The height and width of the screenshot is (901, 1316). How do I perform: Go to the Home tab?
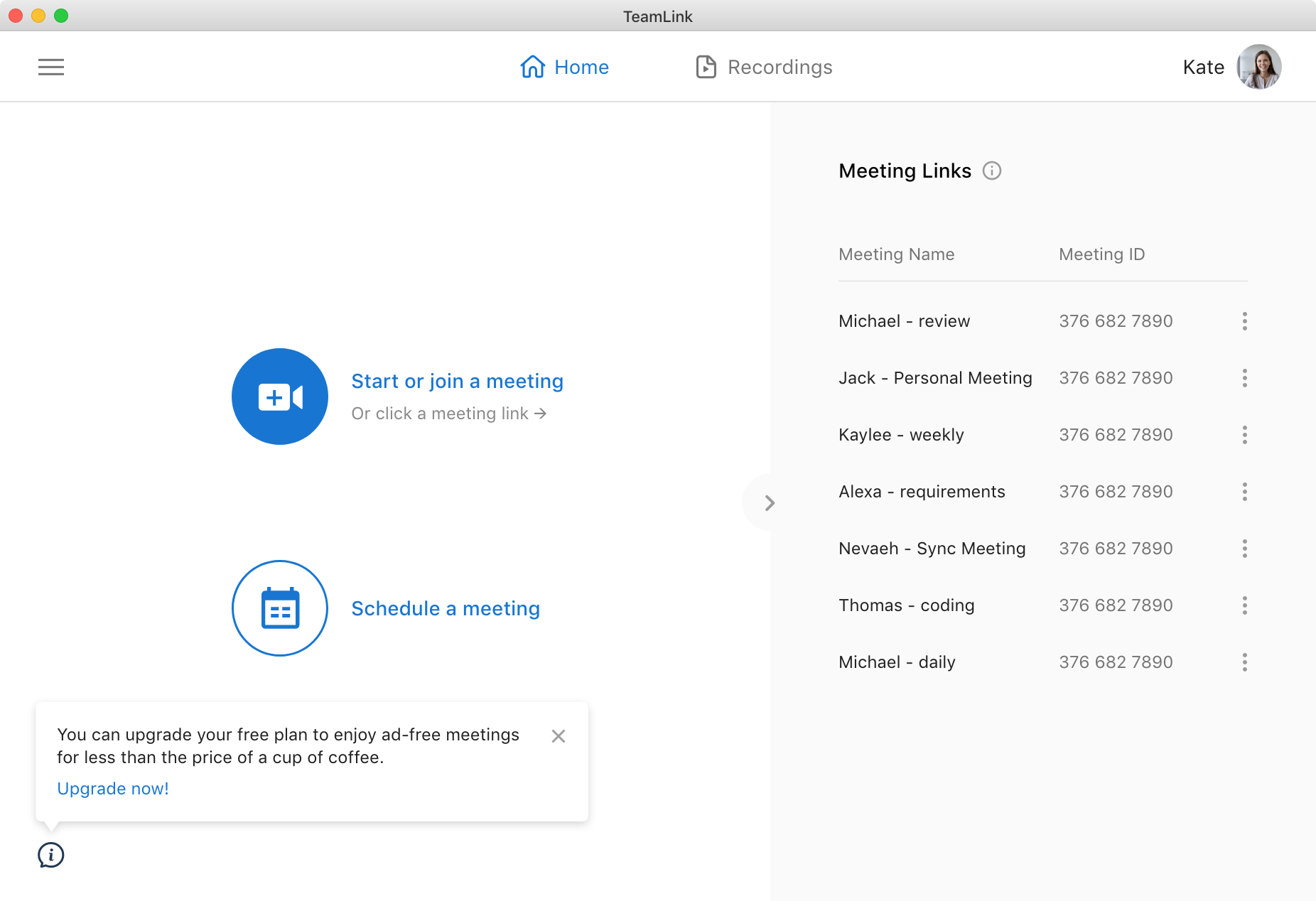[x=565, y=68]
